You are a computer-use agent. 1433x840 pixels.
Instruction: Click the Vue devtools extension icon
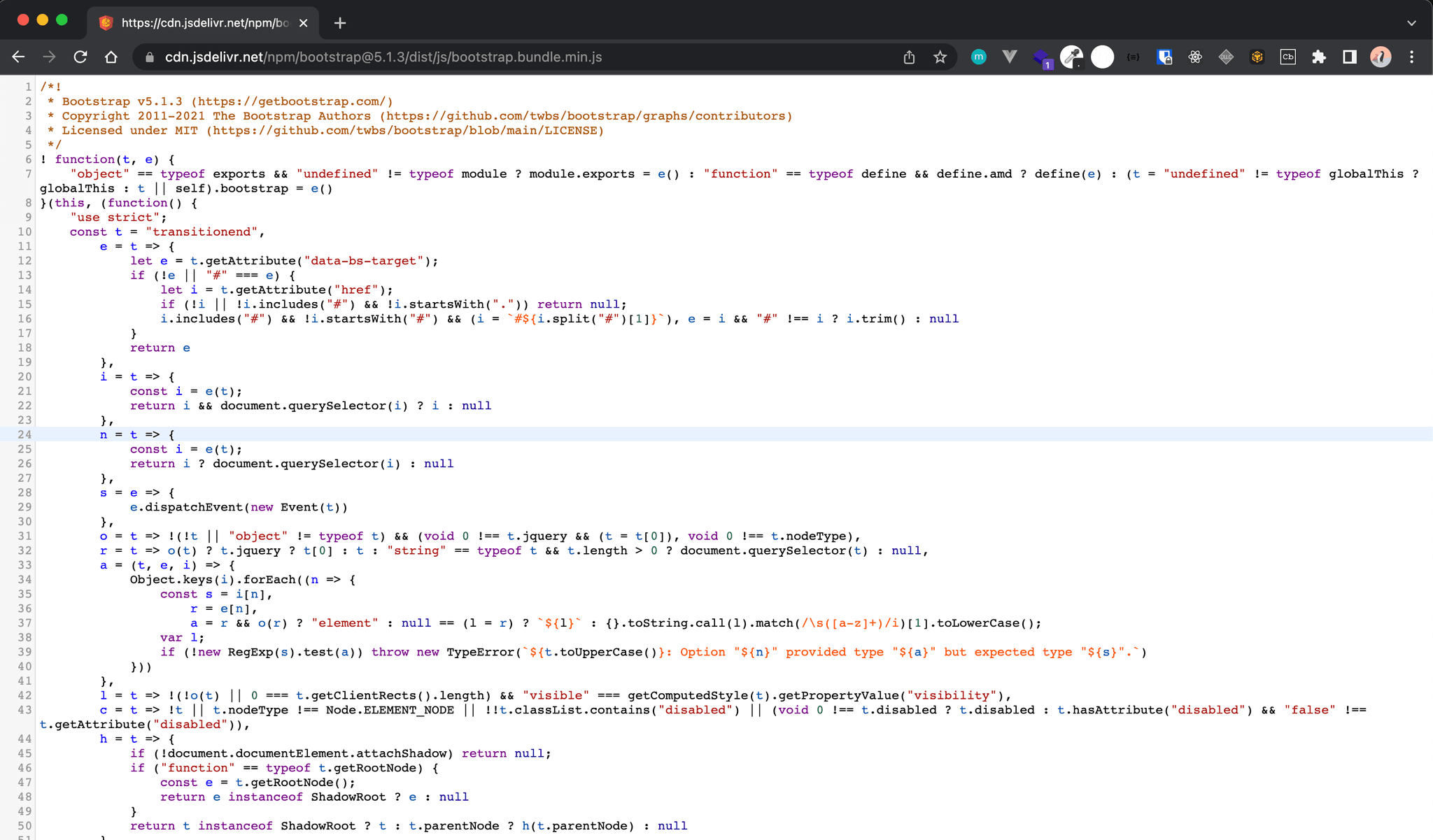pos(1009,57)
